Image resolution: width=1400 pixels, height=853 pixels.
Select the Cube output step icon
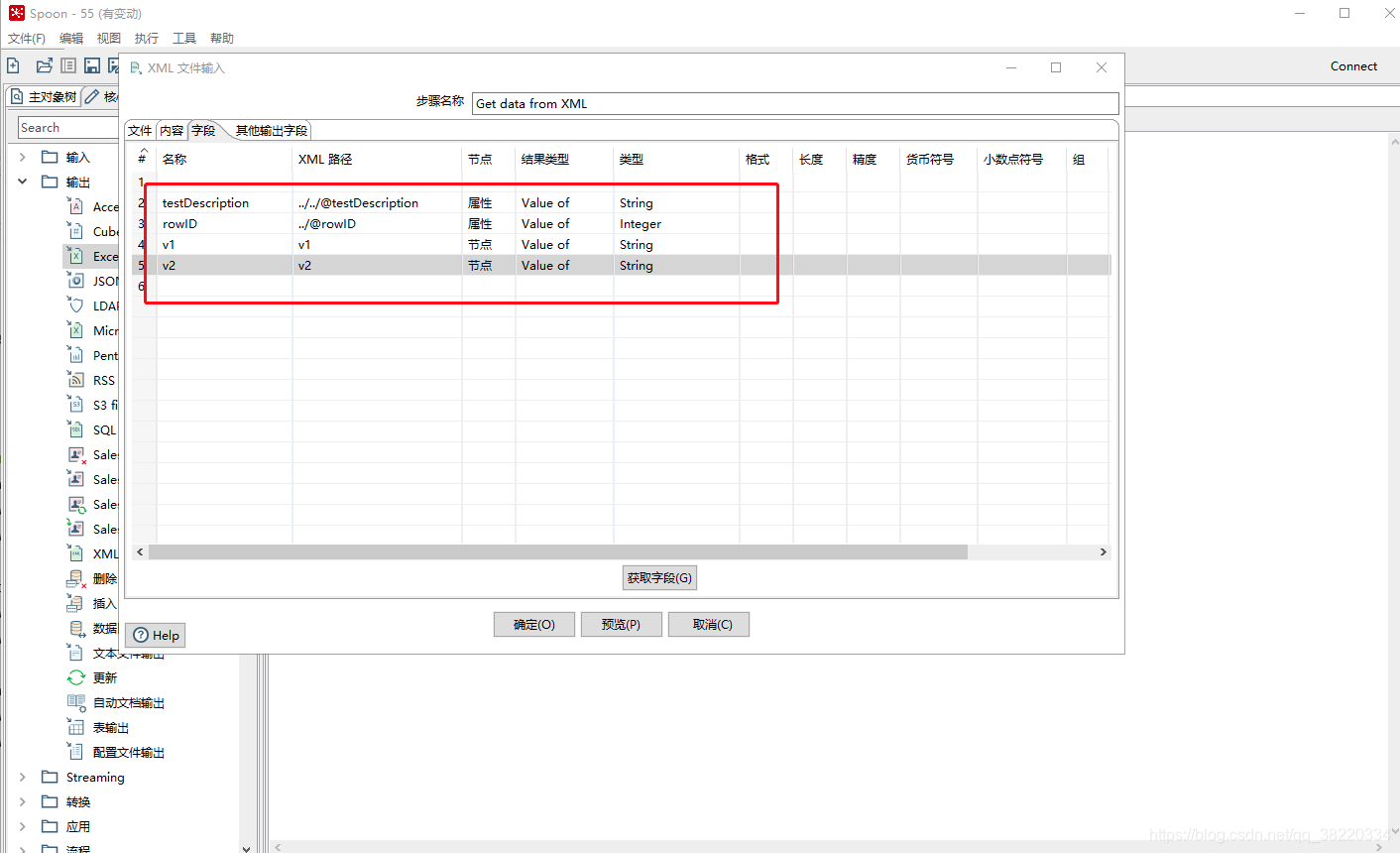[75, 231]
